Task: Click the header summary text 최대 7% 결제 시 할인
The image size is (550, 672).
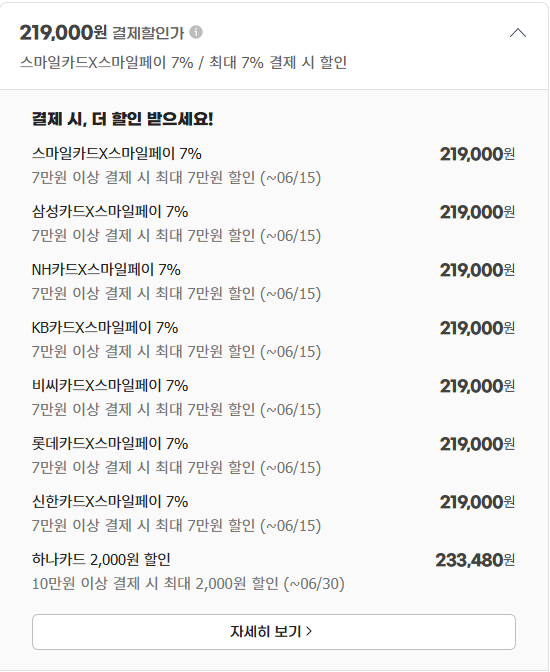Action: pos(278,63)
